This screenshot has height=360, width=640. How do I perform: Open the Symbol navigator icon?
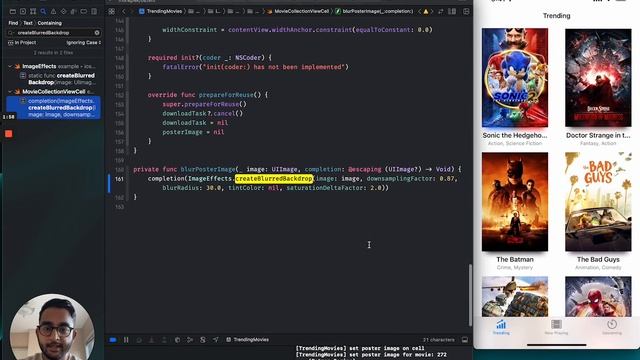point(33,11)
